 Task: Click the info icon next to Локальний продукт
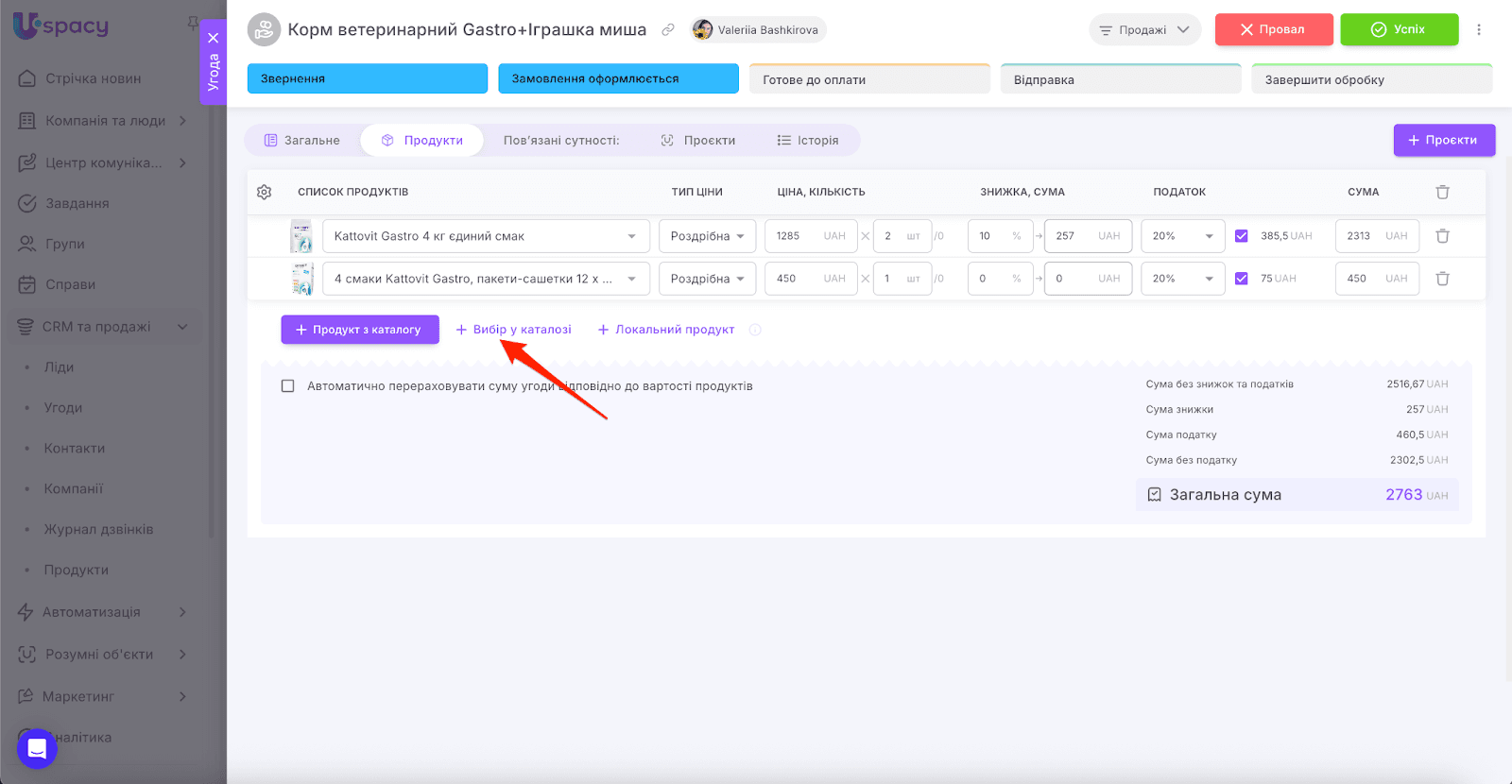[755, 330]
